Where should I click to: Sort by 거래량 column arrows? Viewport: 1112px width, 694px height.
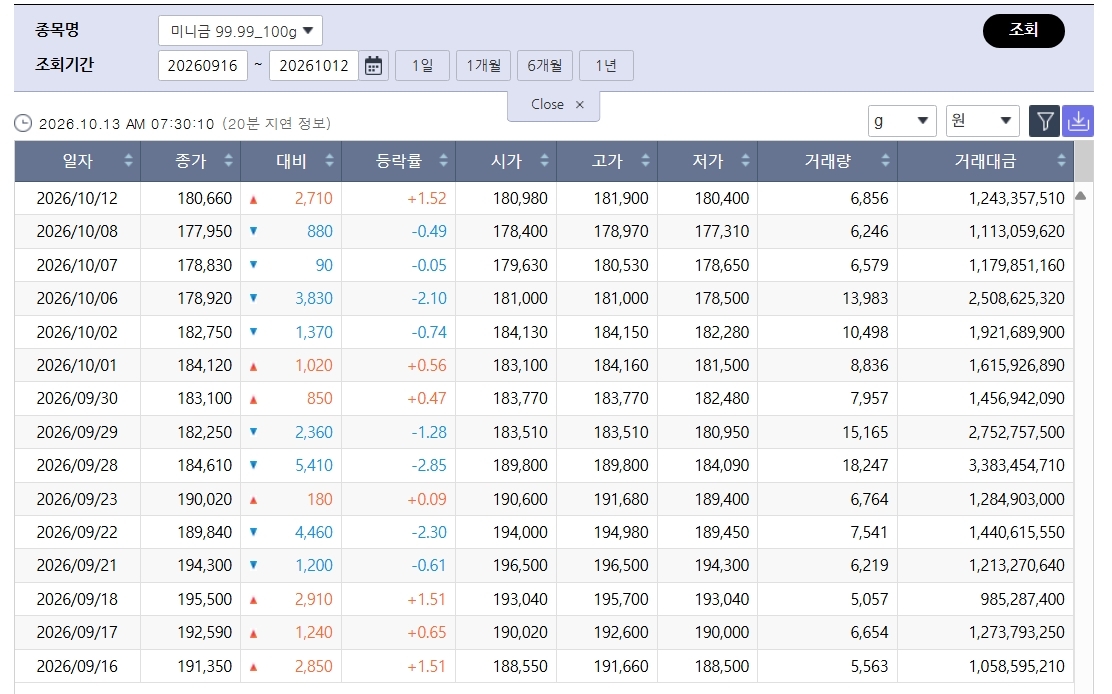click(x=885, y=161)
